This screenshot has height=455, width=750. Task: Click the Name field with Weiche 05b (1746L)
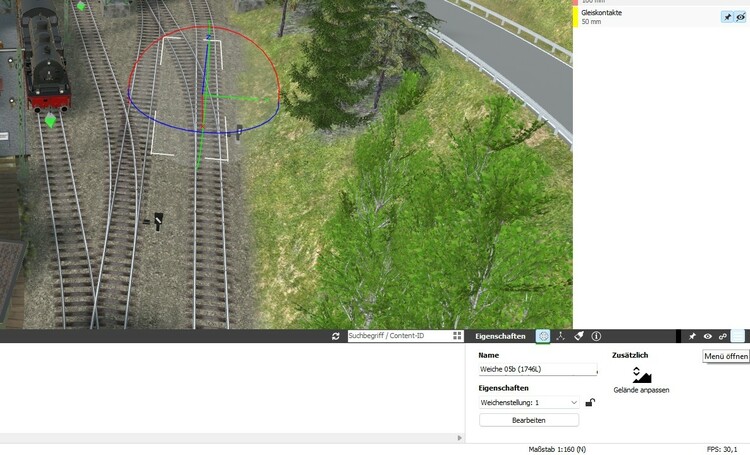click(x=538, y=369)
